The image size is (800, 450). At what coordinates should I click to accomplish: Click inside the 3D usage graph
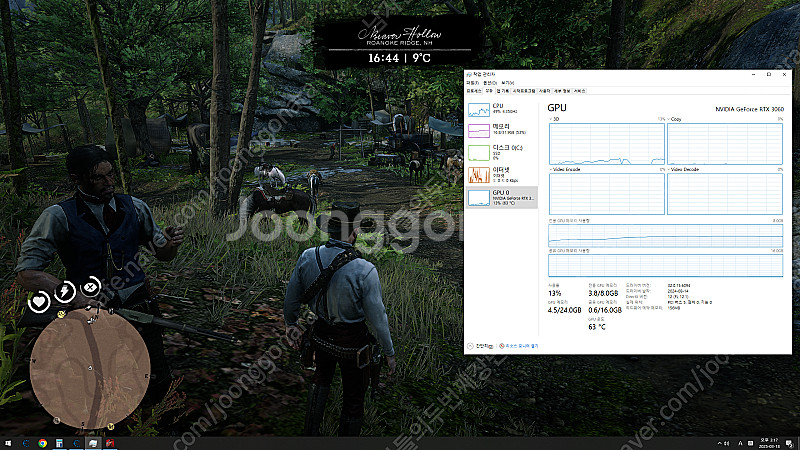coord(607,144)
